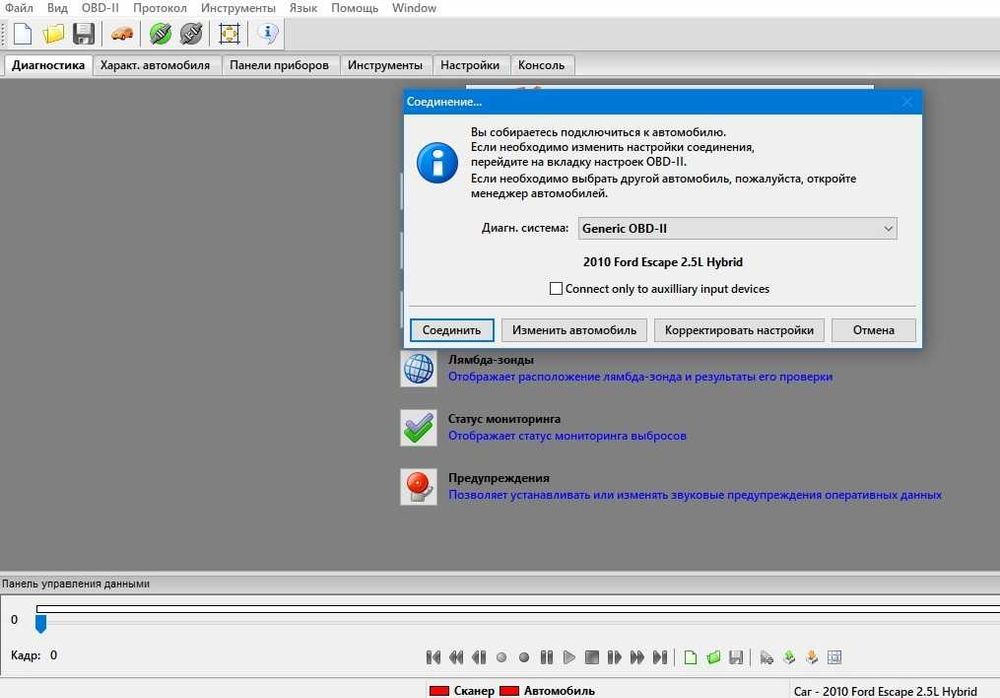Click the green connect plug icon
This screenshot has height=698, width=1000.
click(160, 34)
